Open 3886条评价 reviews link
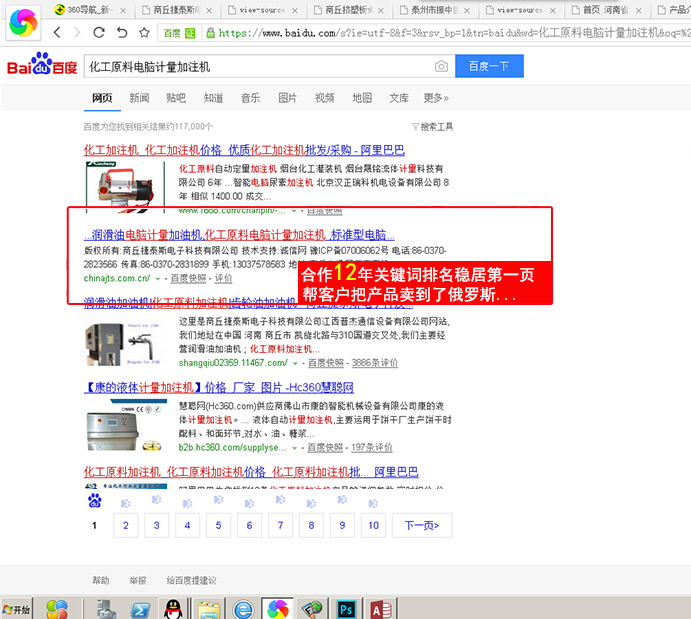The image size is (691, 619). (375, 363)
